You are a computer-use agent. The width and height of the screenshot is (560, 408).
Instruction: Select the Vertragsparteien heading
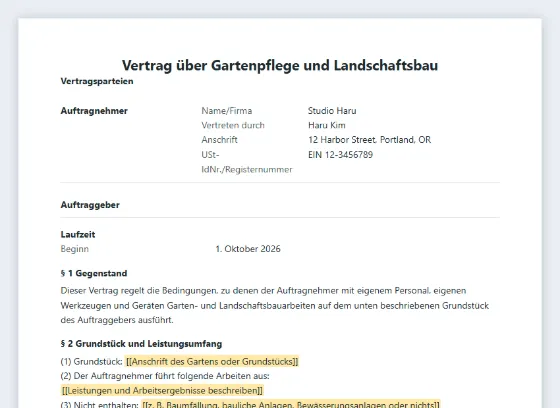(x=97, y=81)
